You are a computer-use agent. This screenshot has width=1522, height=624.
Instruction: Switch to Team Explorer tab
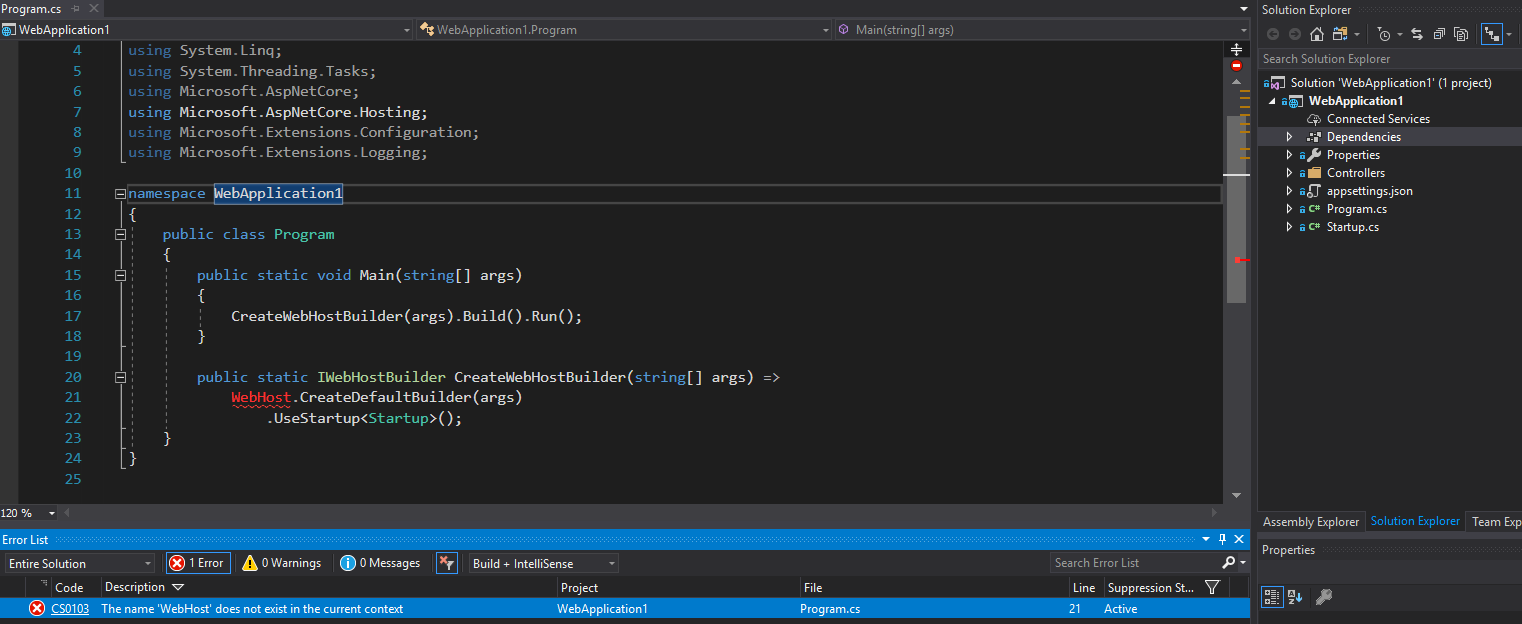[1496, 521]
